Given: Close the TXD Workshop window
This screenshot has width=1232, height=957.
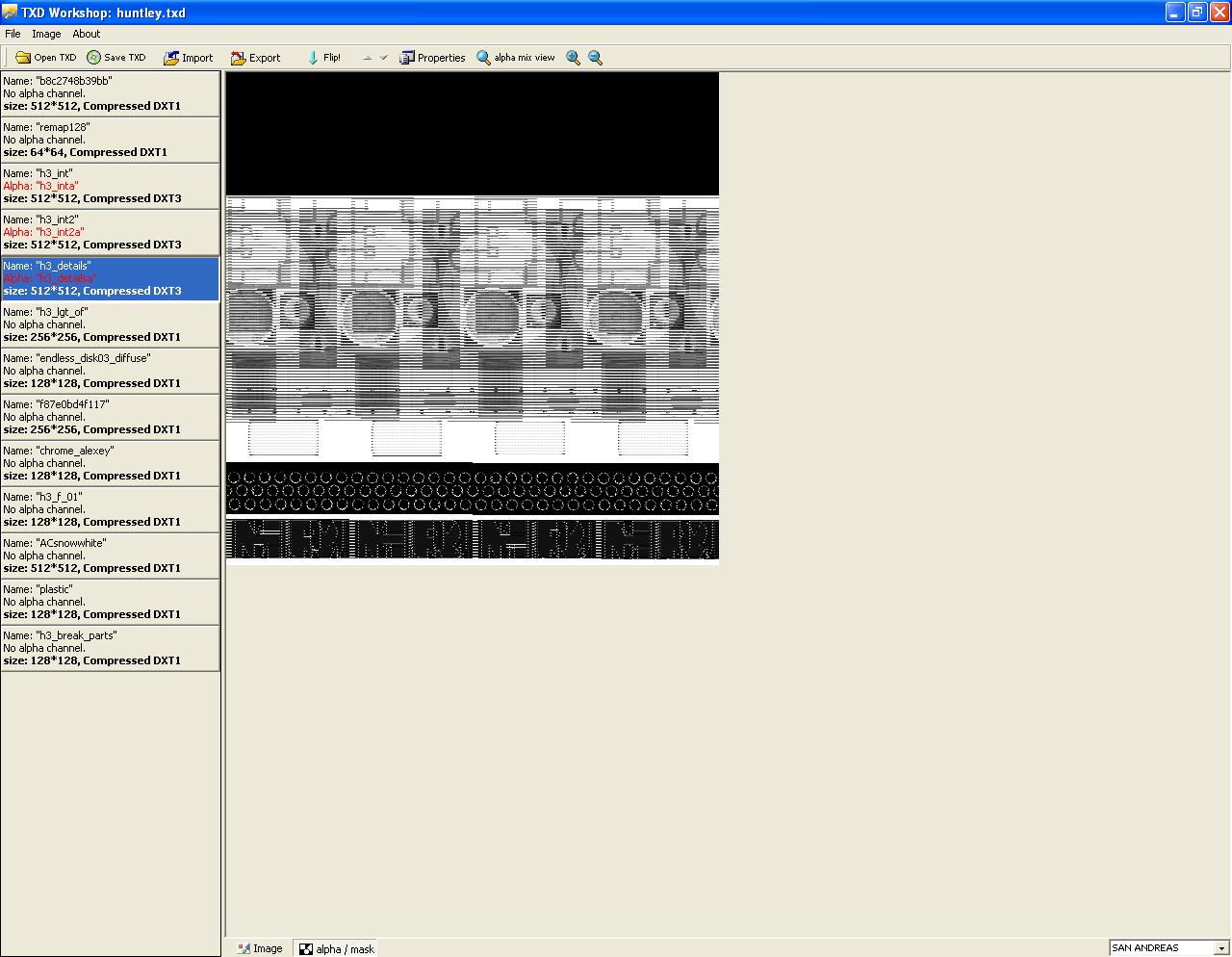Looking at the screenshot, I should [x=1219, y=13].
